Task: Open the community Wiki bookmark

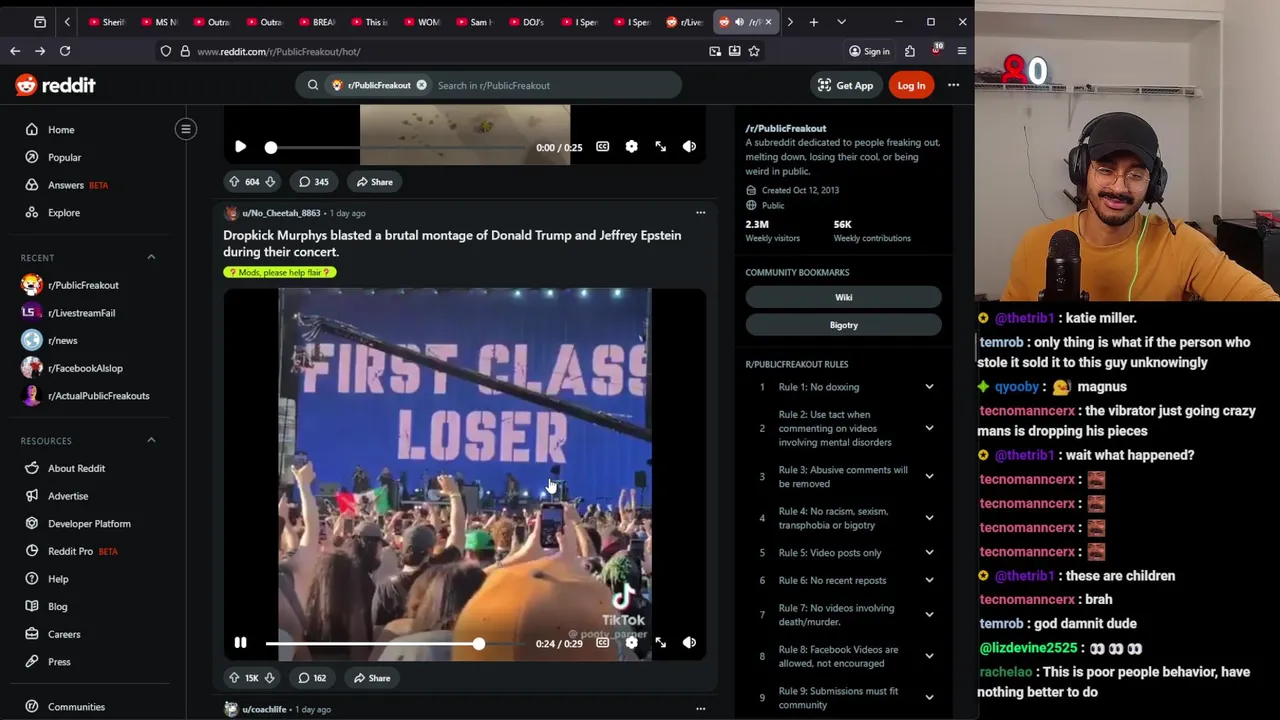Action: (x=843, y=297)
